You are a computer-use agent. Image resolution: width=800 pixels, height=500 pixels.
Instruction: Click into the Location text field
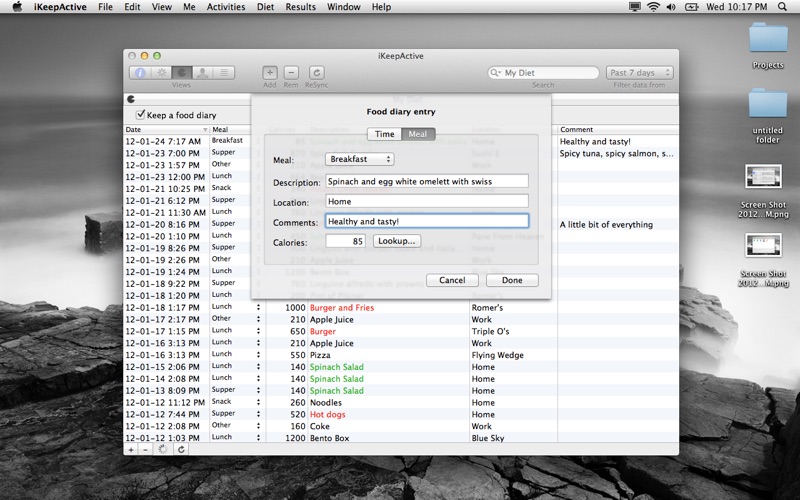(x=427, y=201)
